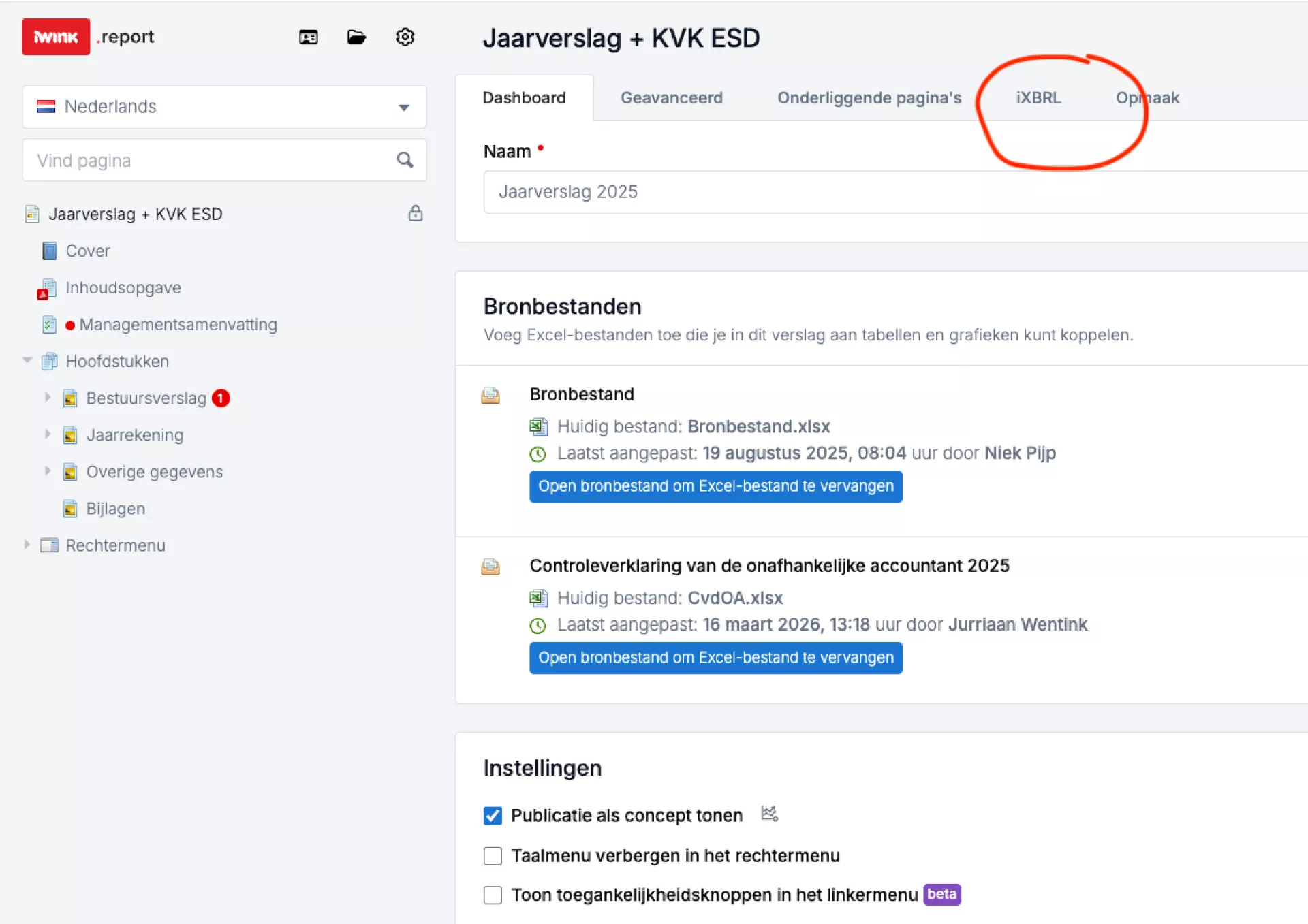This screenshot has width=1308, height=924.
Task: Enable Toon toegankelijkheidsknoppen in het linkermenu
Action: point(493,895)
